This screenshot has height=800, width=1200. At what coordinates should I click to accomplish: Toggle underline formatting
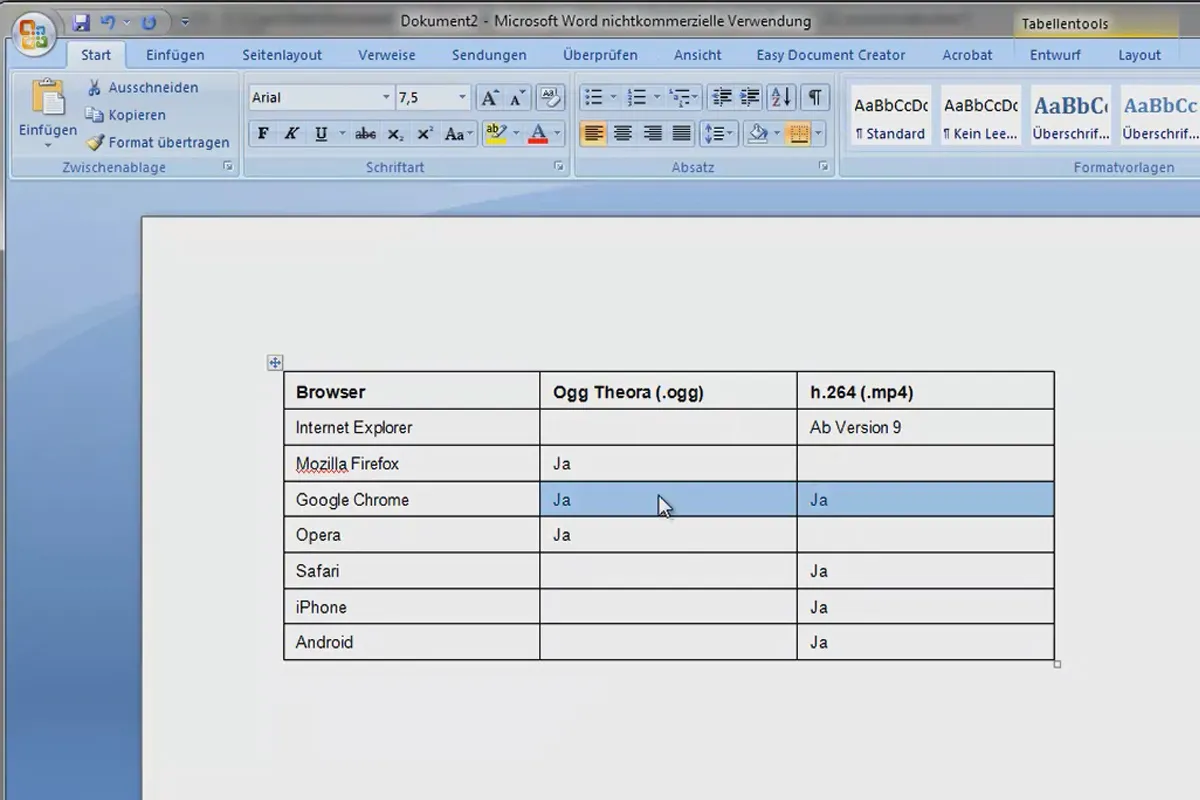pos(321,133)
